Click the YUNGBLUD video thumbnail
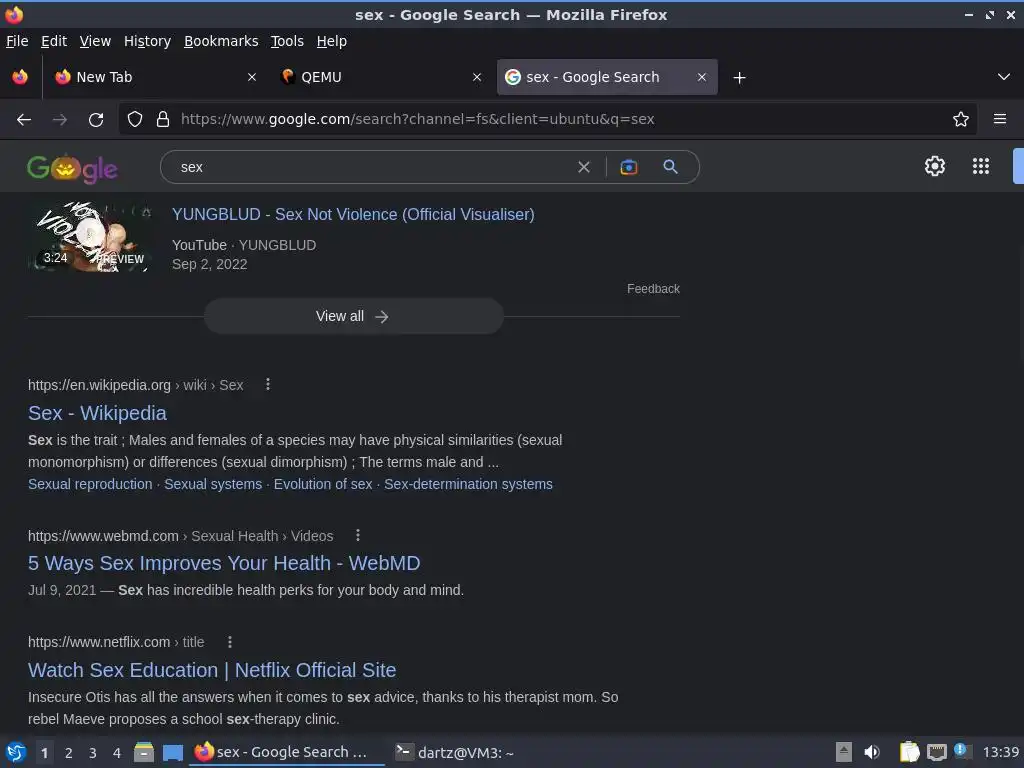 [90, 236]
